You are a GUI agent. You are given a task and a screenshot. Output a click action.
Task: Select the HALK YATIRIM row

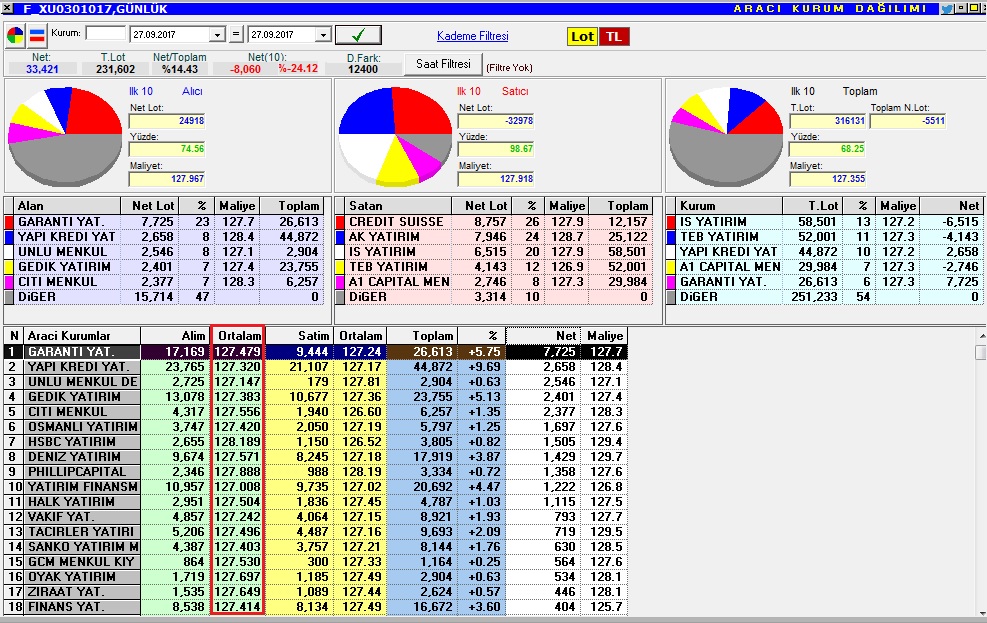pos(315,502)
